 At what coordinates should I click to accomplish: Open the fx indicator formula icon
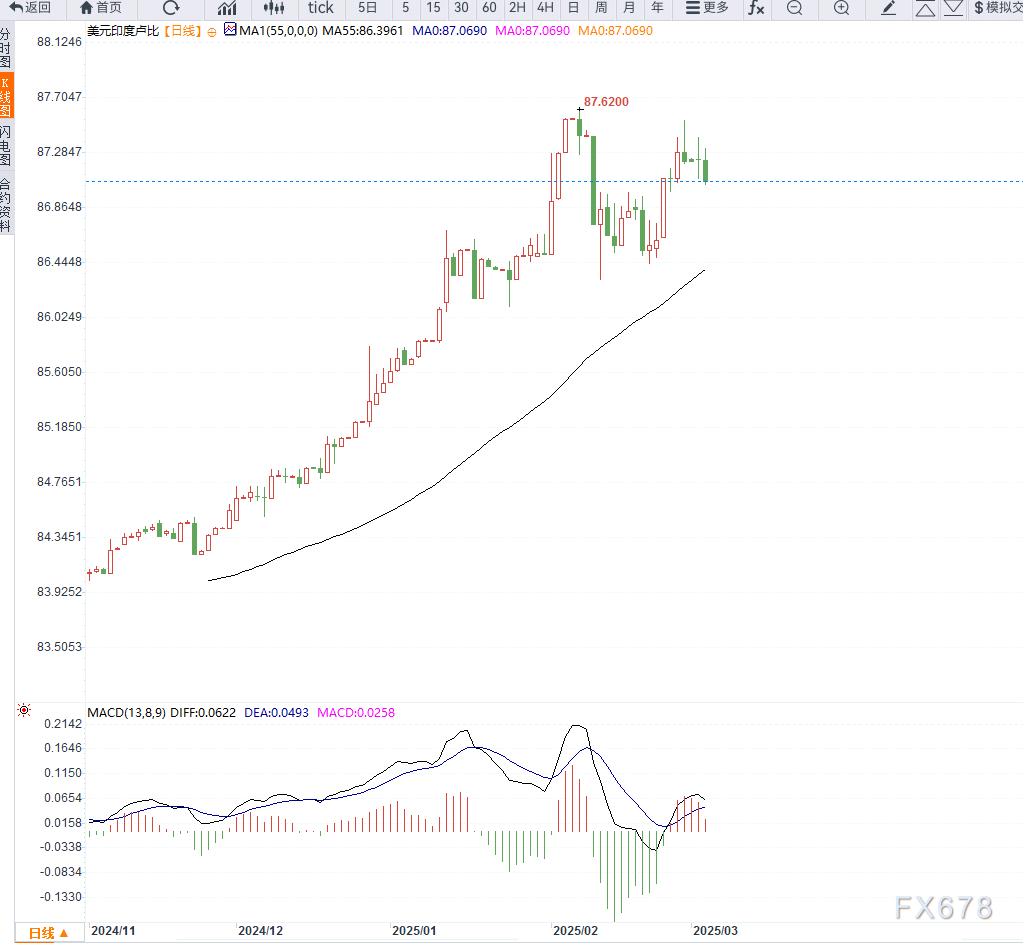tap(756, 8)
